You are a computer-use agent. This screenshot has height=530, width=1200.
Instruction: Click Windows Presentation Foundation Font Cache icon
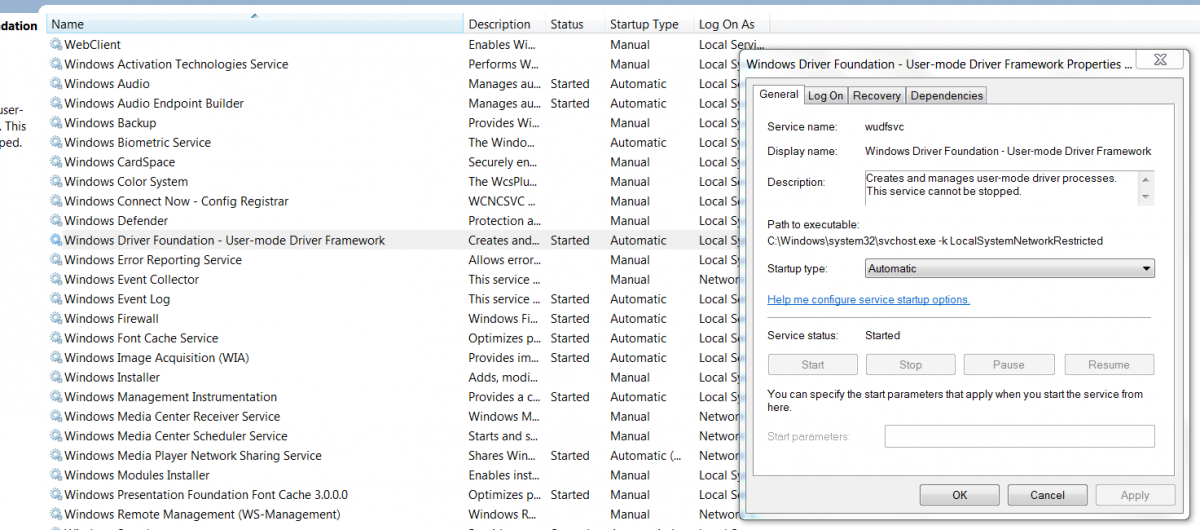click(56, 495)
